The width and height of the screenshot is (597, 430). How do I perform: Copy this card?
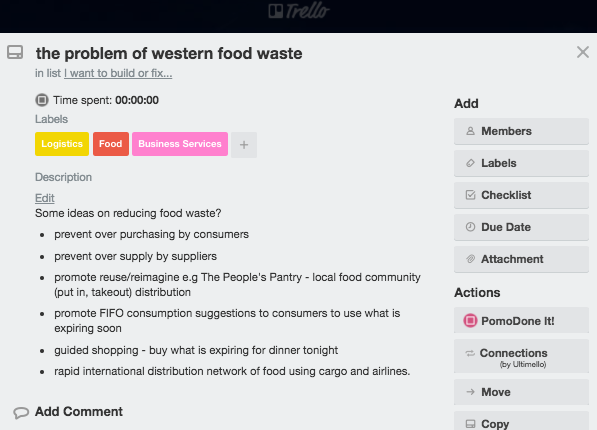[x=521, y=422]
